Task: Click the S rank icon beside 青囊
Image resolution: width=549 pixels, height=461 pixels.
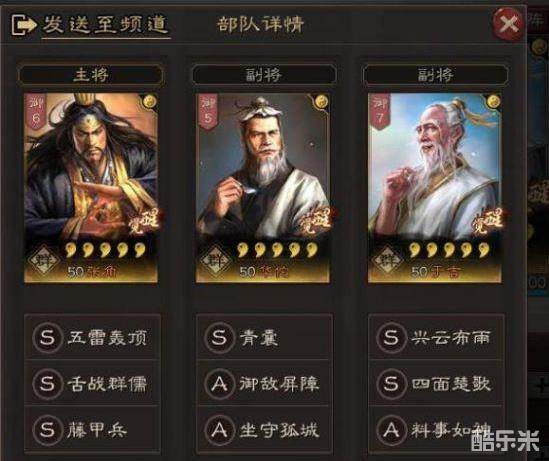Action: [x=219, y=337]
